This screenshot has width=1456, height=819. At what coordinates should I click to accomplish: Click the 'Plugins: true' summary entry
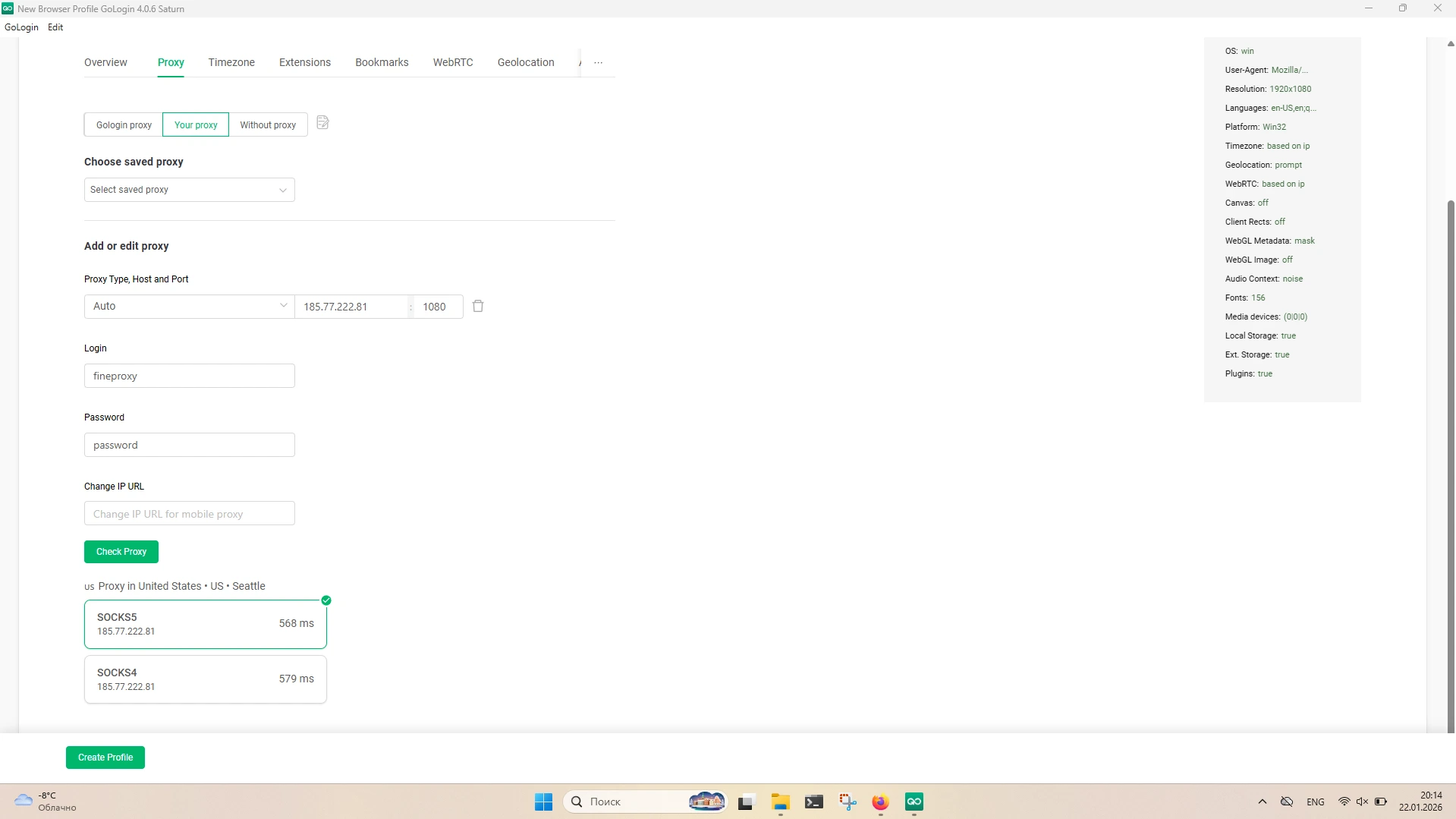point(1248,373)
